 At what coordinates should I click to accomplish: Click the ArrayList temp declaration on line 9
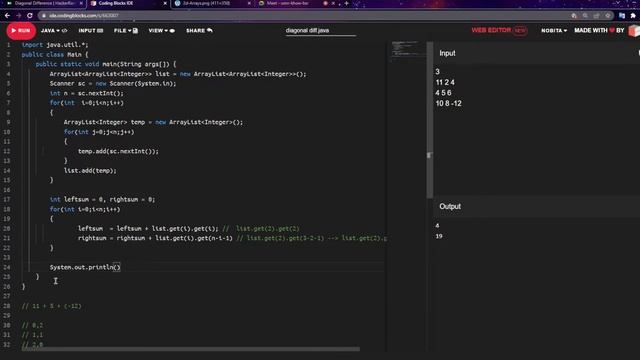(x=153, y=122)
